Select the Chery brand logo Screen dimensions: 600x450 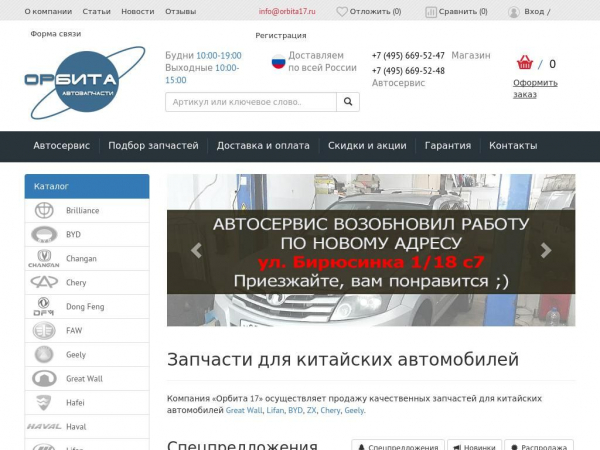[44, 283]
